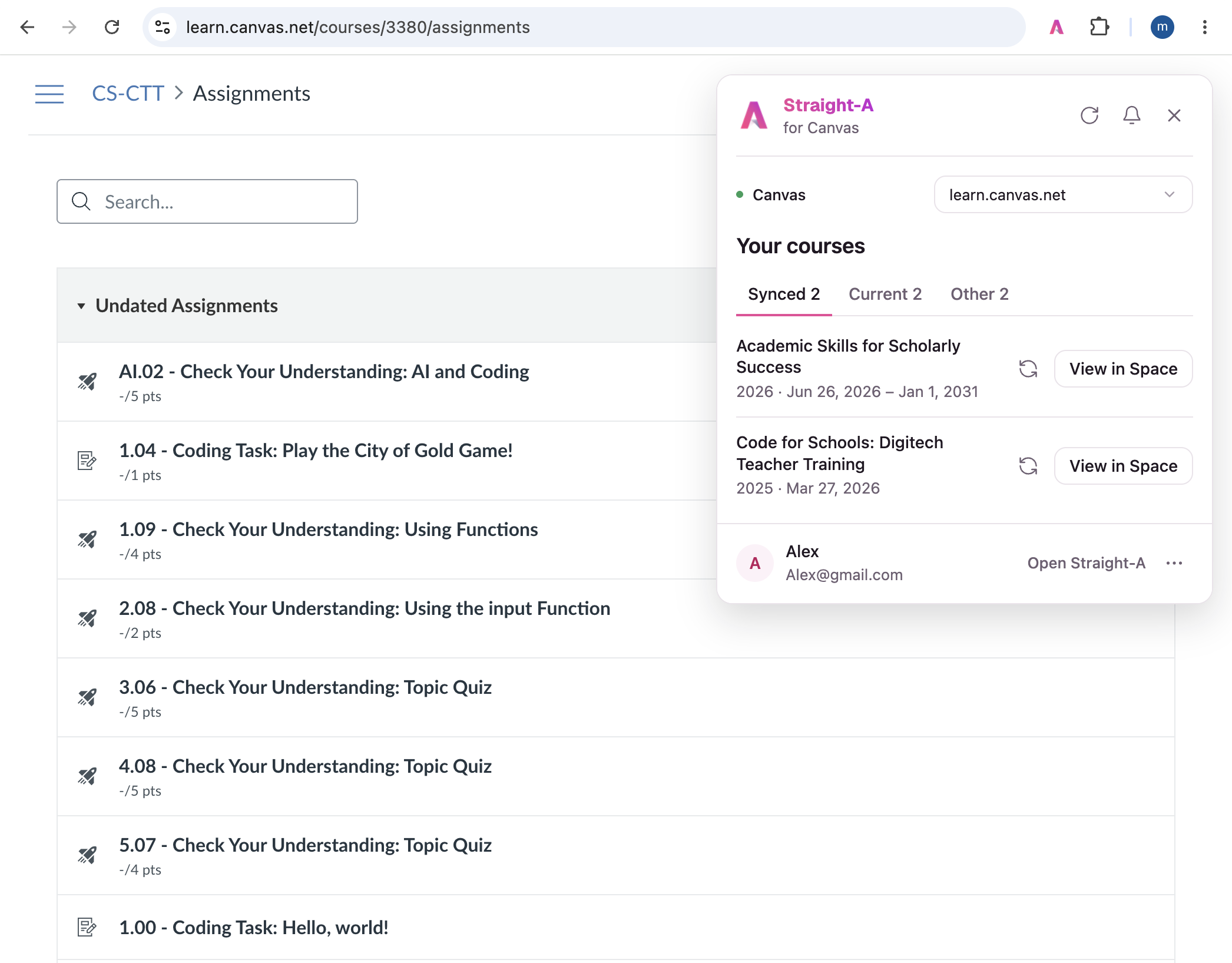The image size is (1232, 963).
Task: Open Chrome three-dot menu
Action: pos(1204,27)
